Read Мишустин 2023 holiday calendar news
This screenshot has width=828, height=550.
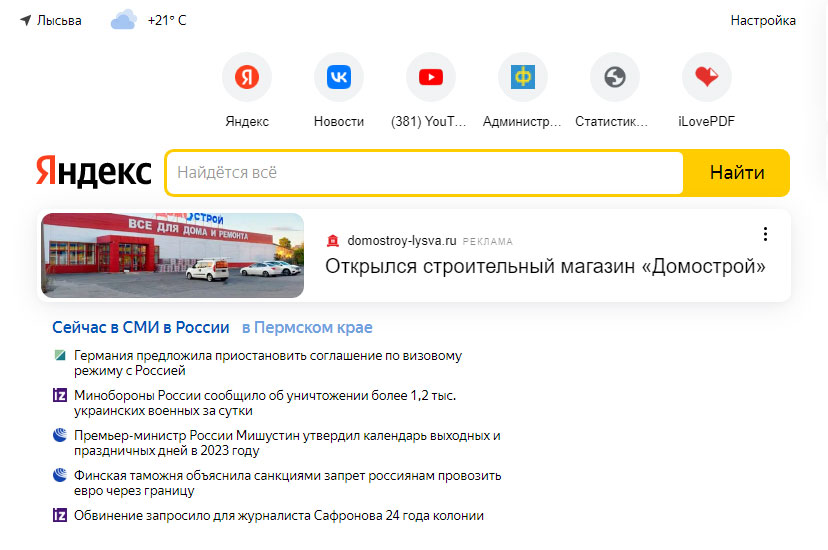pyautogui.click(x=287, y=443)
